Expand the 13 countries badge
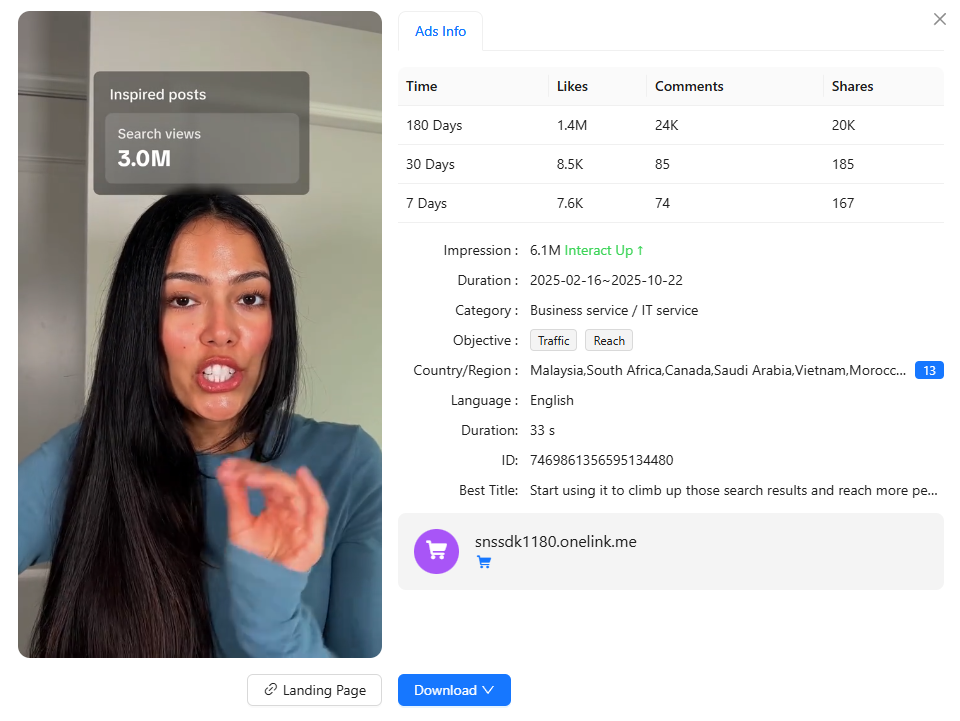This screenshot has width=960, height=721. click(x=929, y=370)
